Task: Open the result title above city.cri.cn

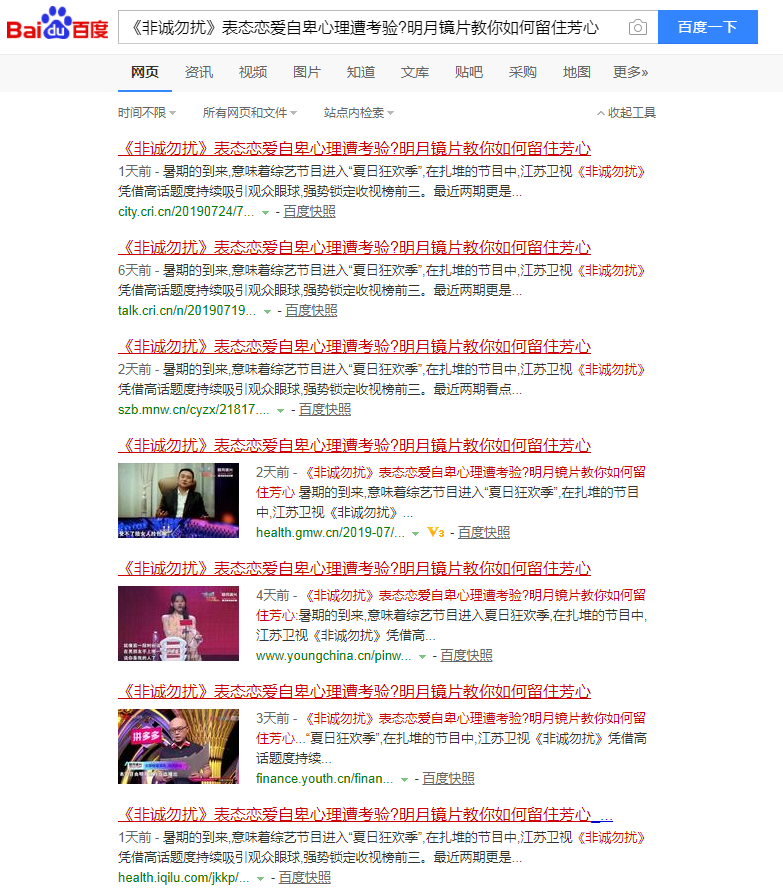Action: coord(355,148)
